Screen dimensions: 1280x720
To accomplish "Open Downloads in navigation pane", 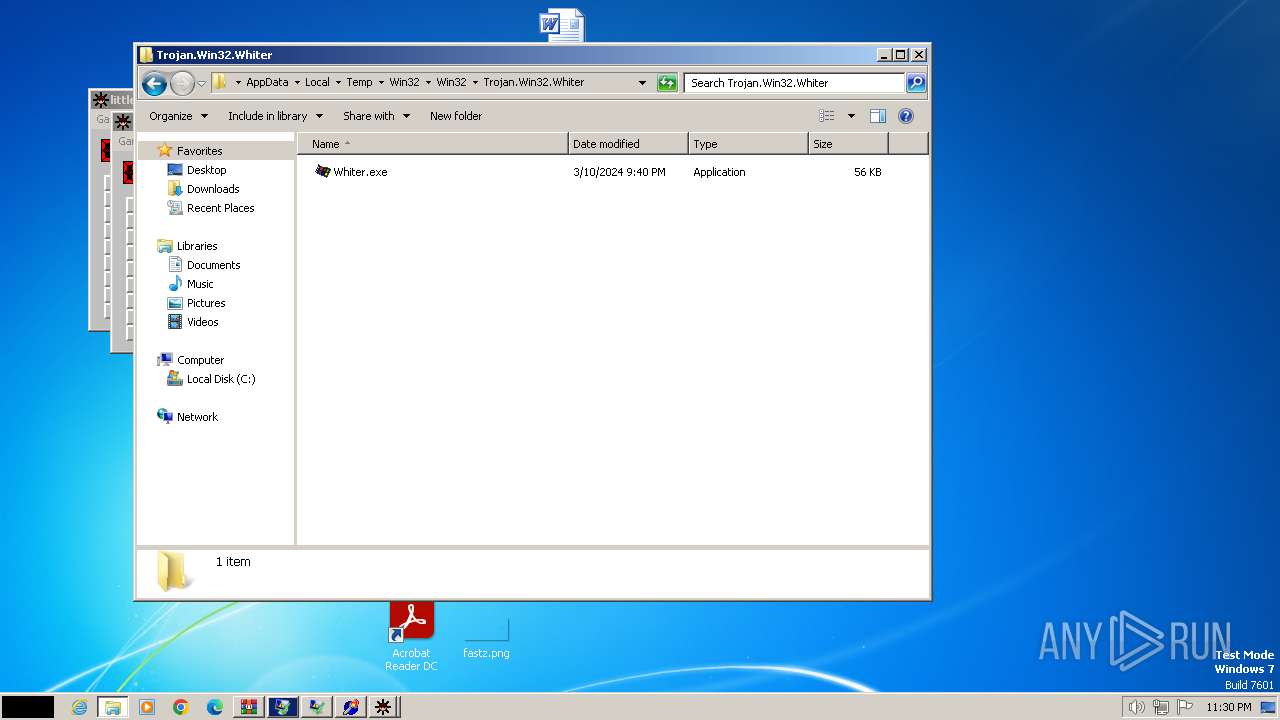I will click(x=213, y=189).
